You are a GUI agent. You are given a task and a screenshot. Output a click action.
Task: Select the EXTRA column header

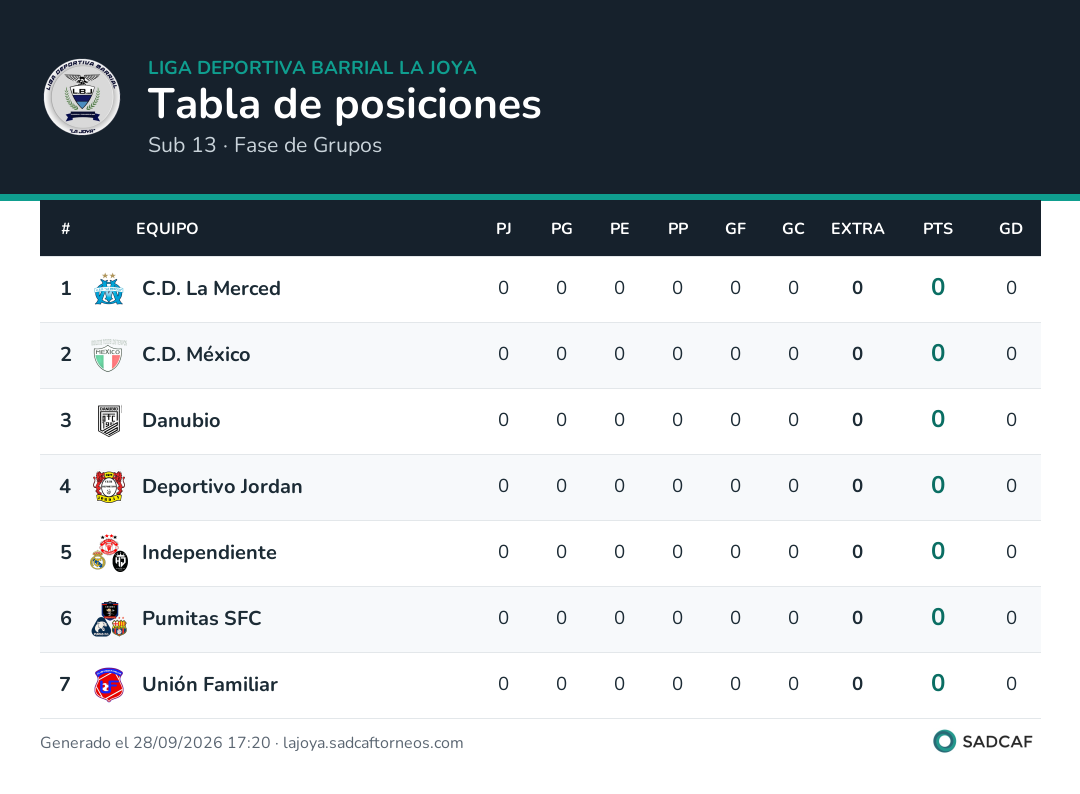point(857,229)
